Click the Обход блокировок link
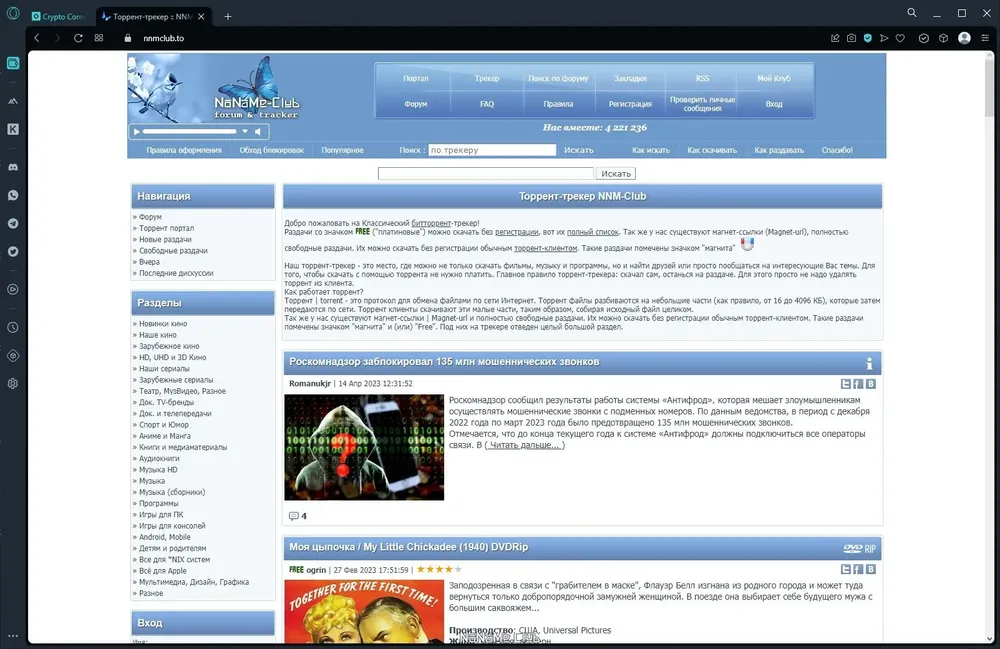The width and height of the screenshot is (1000, 649). point(271,150)
